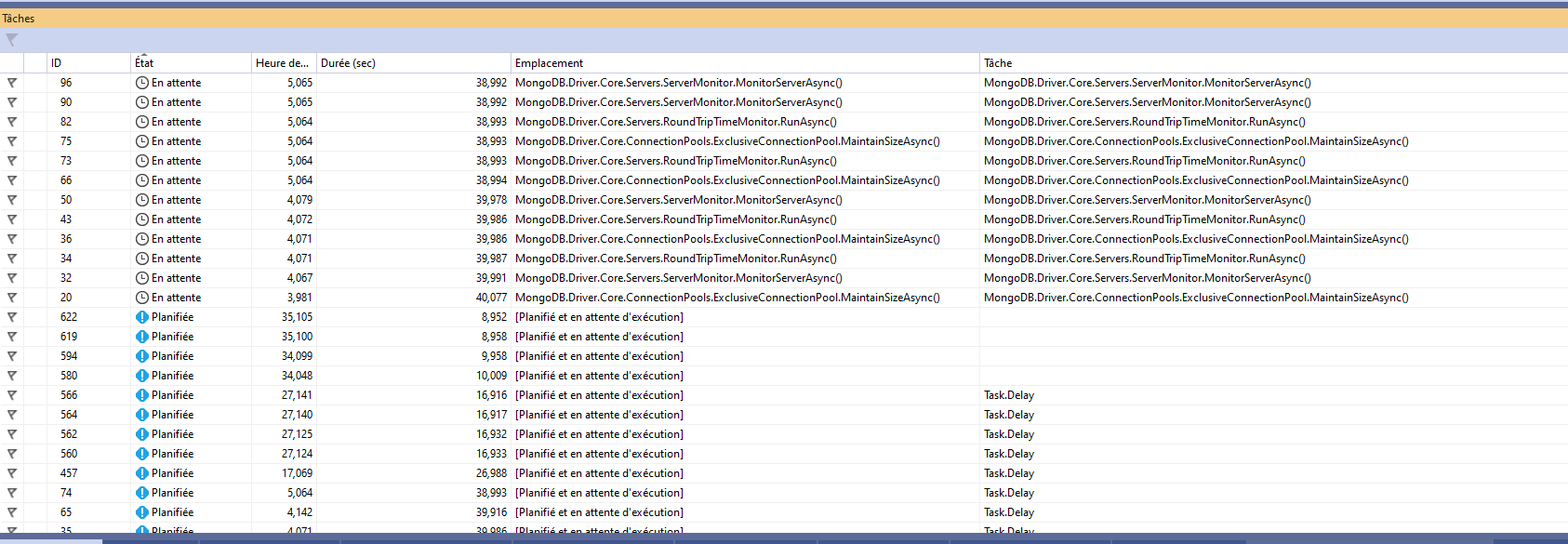
Task: Select the 4,079 start time of task 50
Action: 299,200
